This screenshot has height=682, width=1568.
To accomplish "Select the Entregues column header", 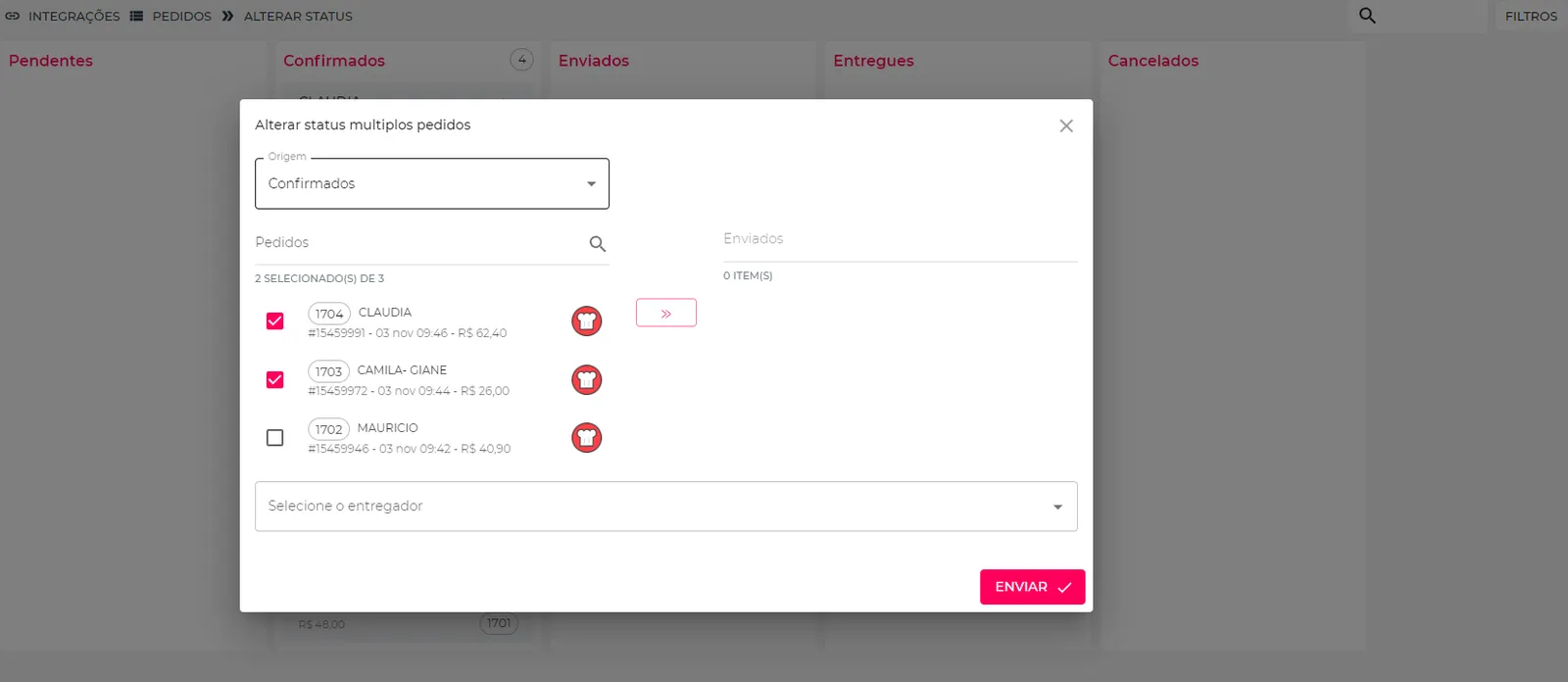I will pos(873,61).
